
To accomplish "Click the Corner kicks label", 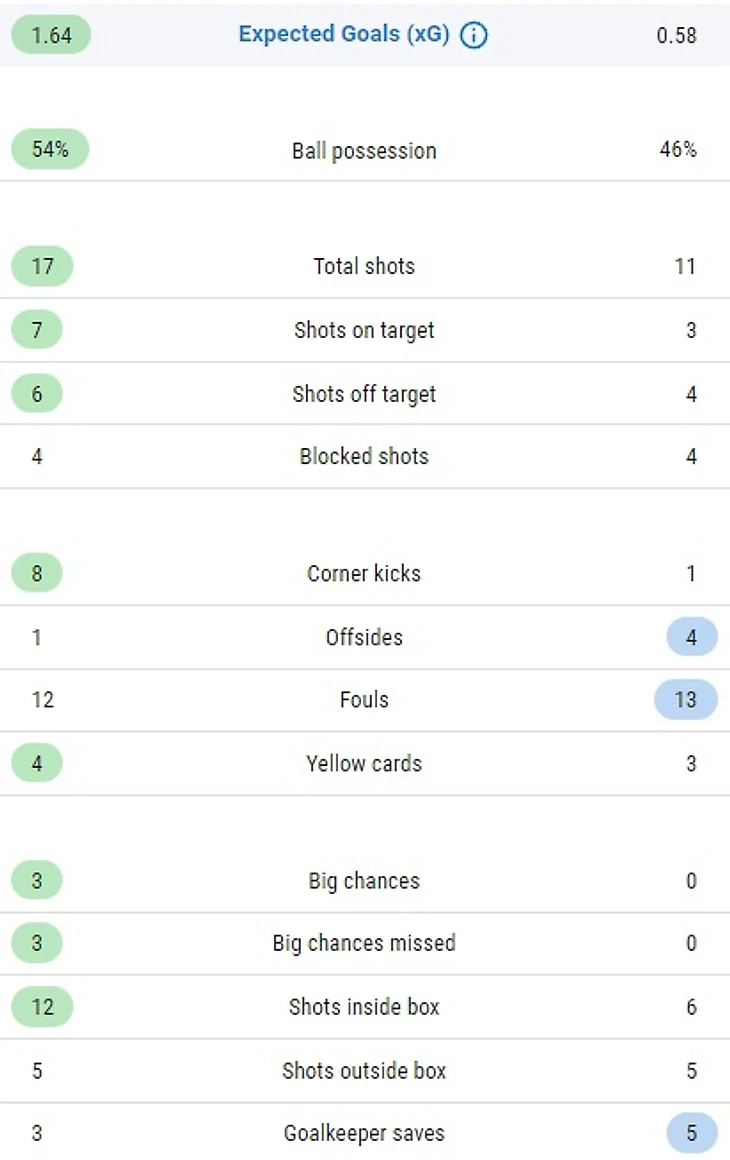I will (x=364, y=573).
